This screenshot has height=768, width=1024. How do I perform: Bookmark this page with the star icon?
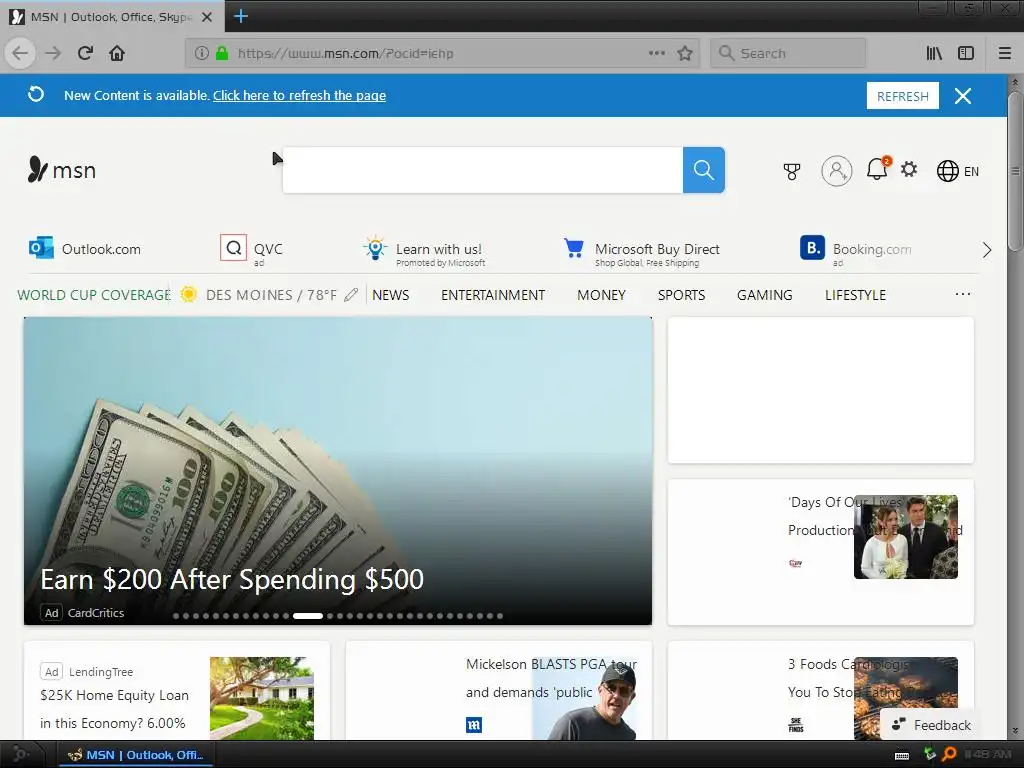point(684,53)
